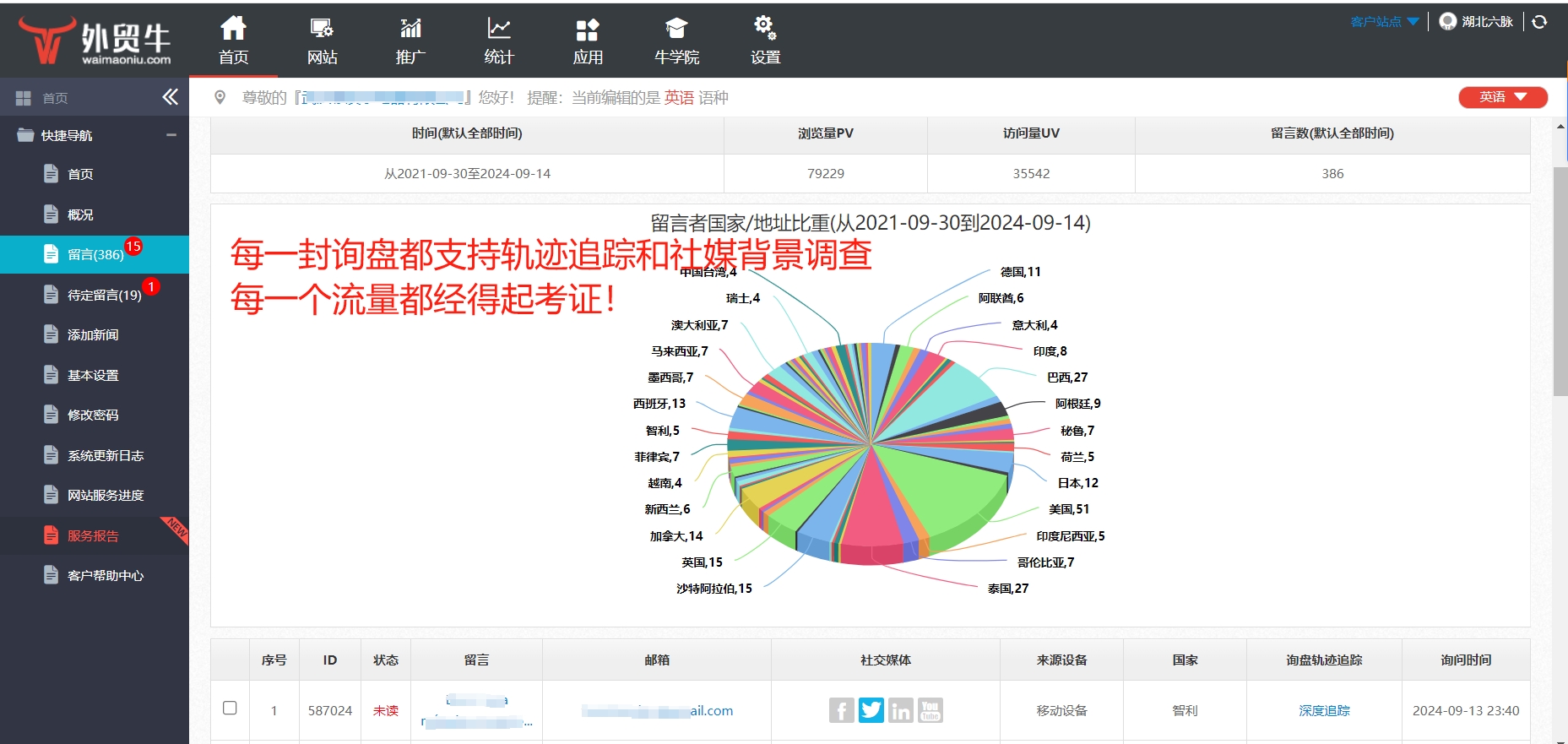Click the red 1 badge on 待定留言
Viewport: 1568px width, 744px height.
[x=151, y=287]
